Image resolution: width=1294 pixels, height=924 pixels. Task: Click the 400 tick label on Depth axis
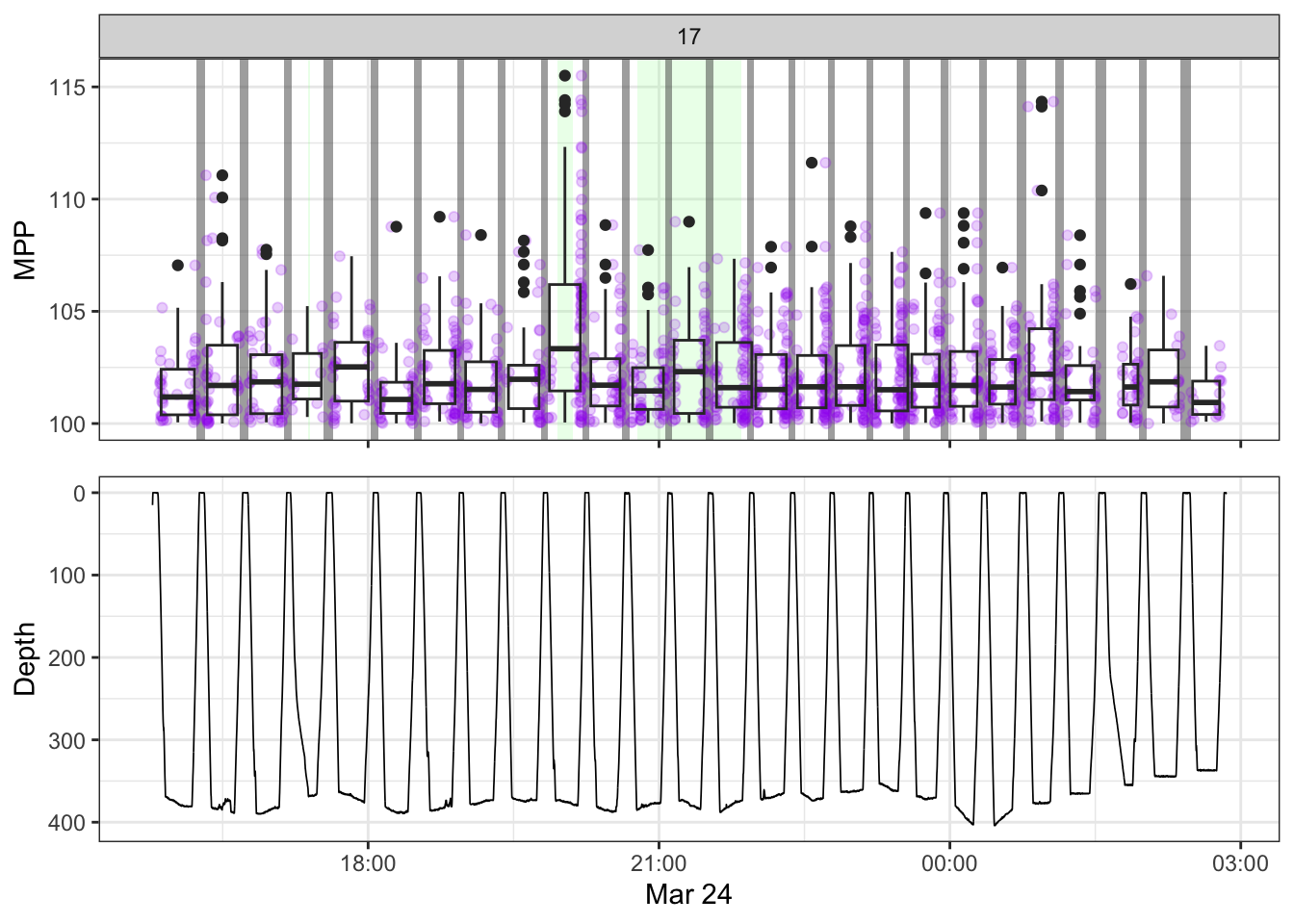coord(66,823)
